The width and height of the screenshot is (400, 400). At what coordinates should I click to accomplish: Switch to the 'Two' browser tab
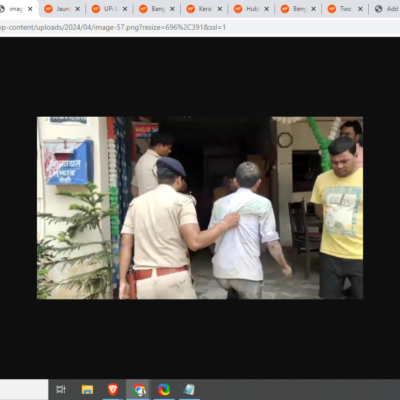(x=346, y=9)
